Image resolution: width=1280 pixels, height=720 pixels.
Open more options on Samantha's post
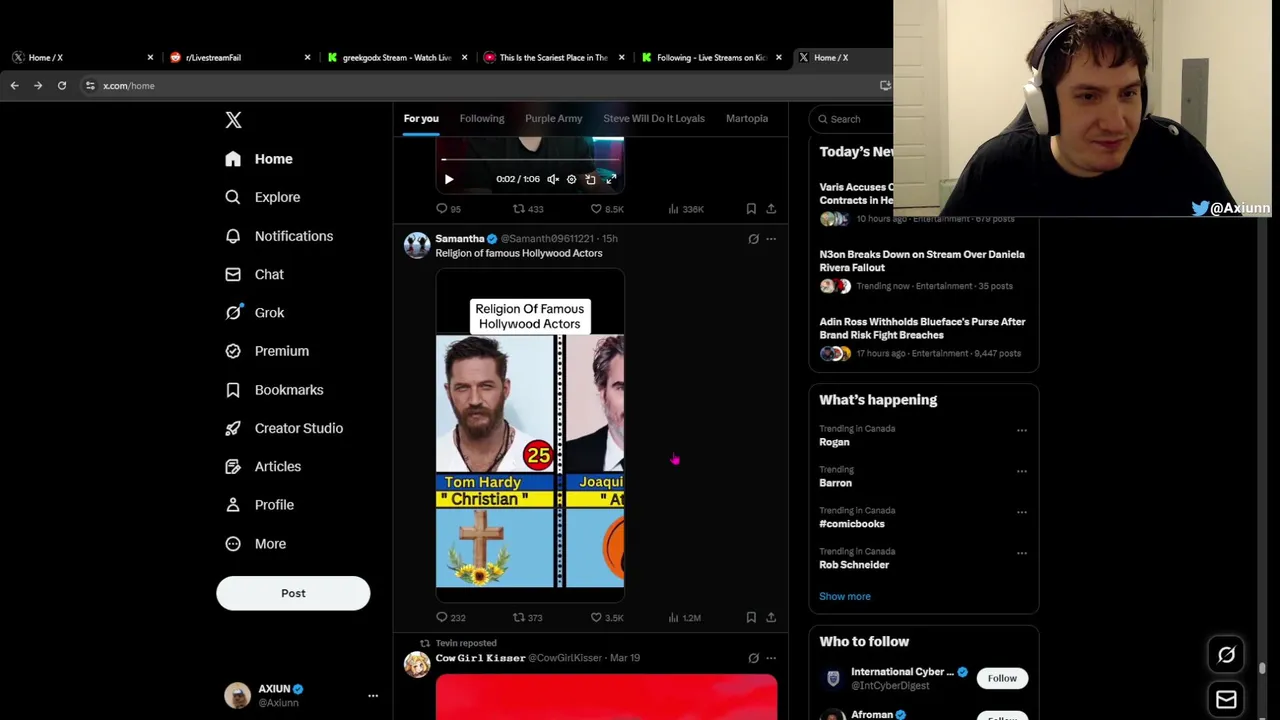click(771, 239)
